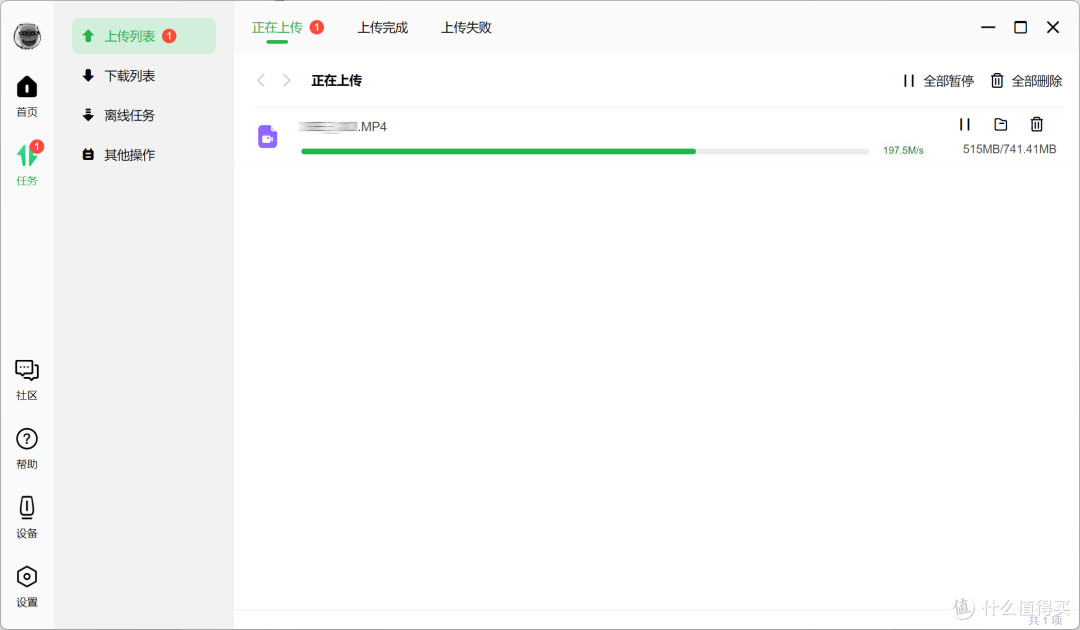
Task: Switch to the 上传完成 tab
Action: (x=382, y=28)
